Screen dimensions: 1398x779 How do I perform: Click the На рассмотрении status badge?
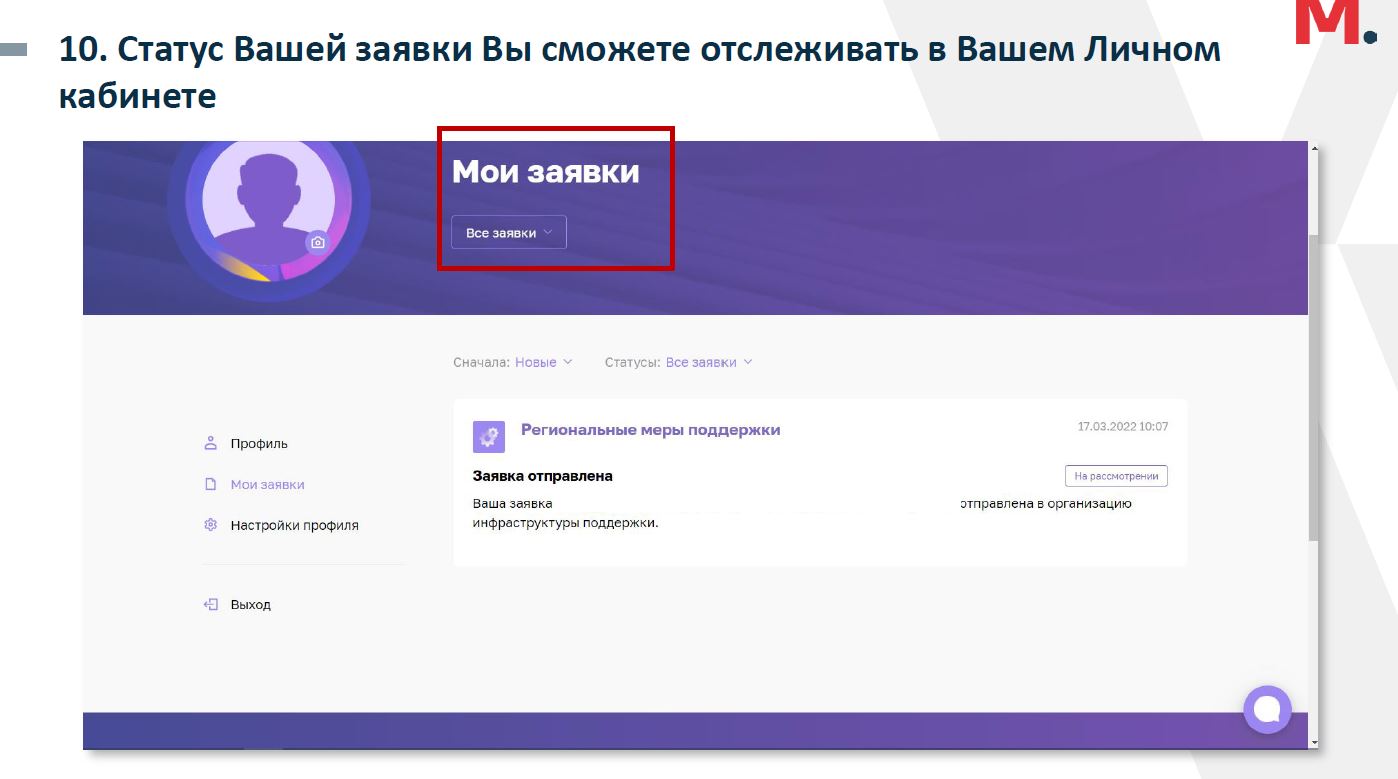pos(1116,477)
